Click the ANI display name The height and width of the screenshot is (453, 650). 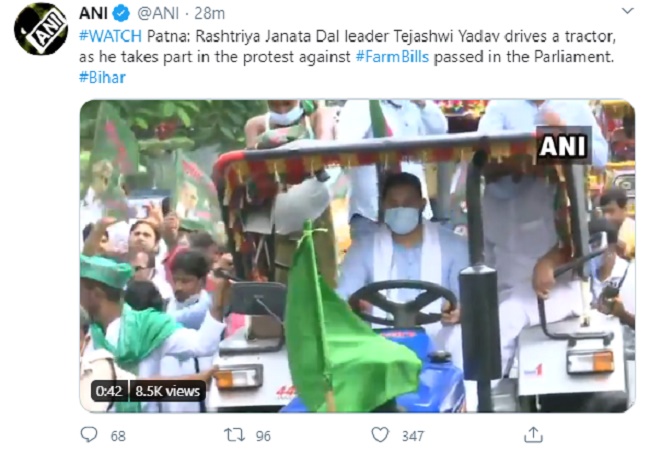pos(93,14)
